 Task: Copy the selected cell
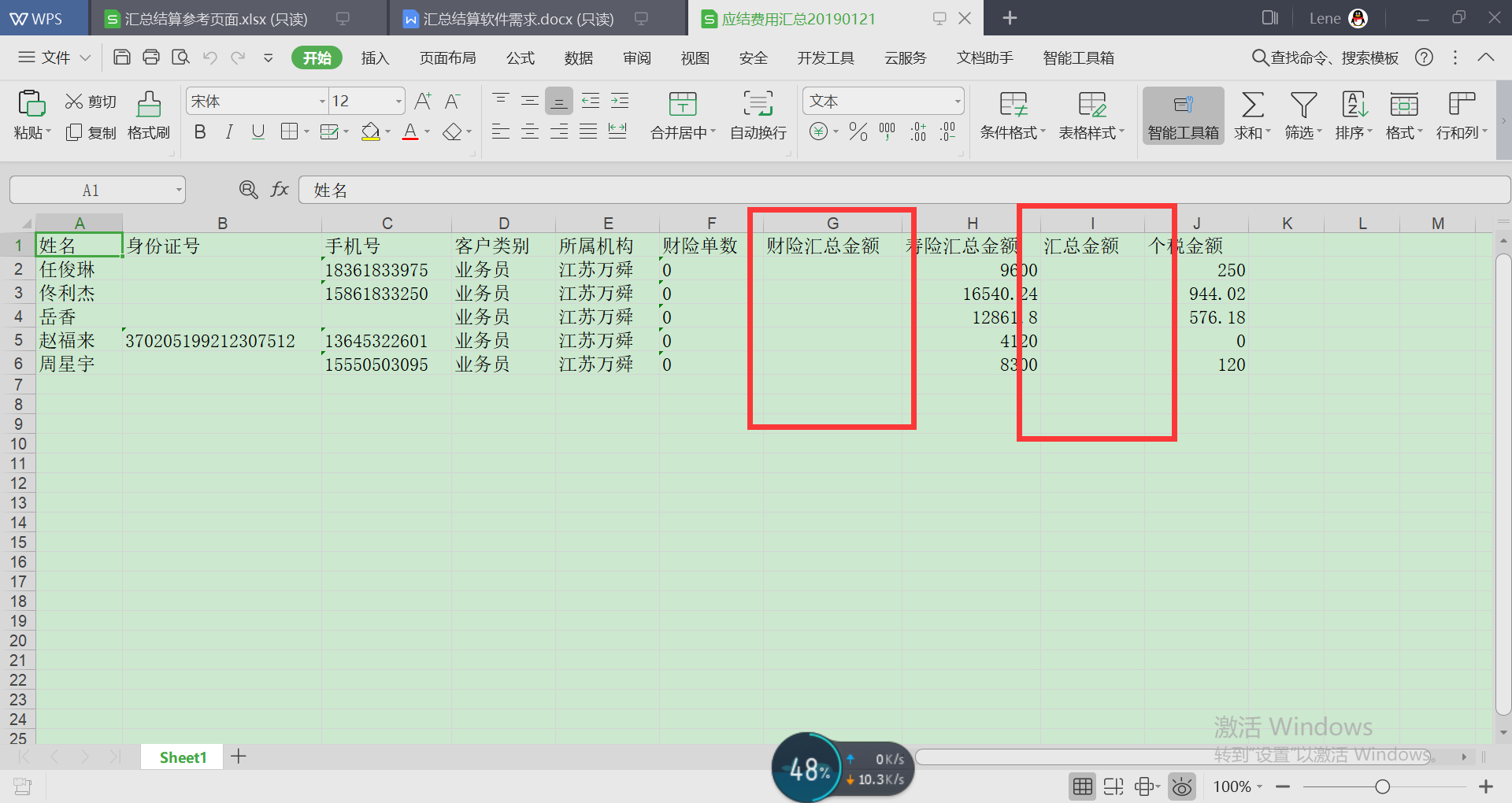point(91,132)
